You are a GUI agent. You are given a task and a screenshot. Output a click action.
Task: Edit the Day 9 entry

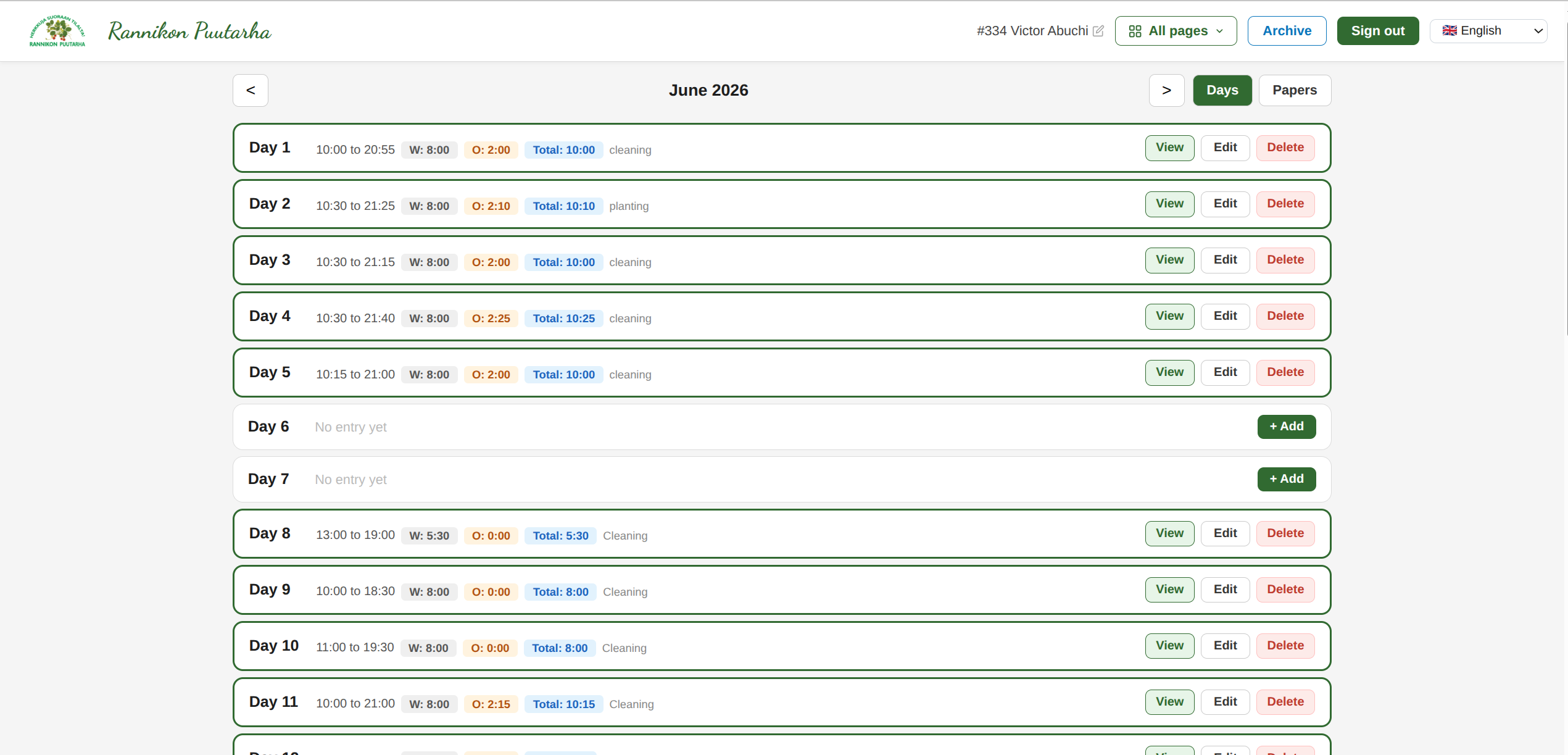click(x=1225, y=590)
